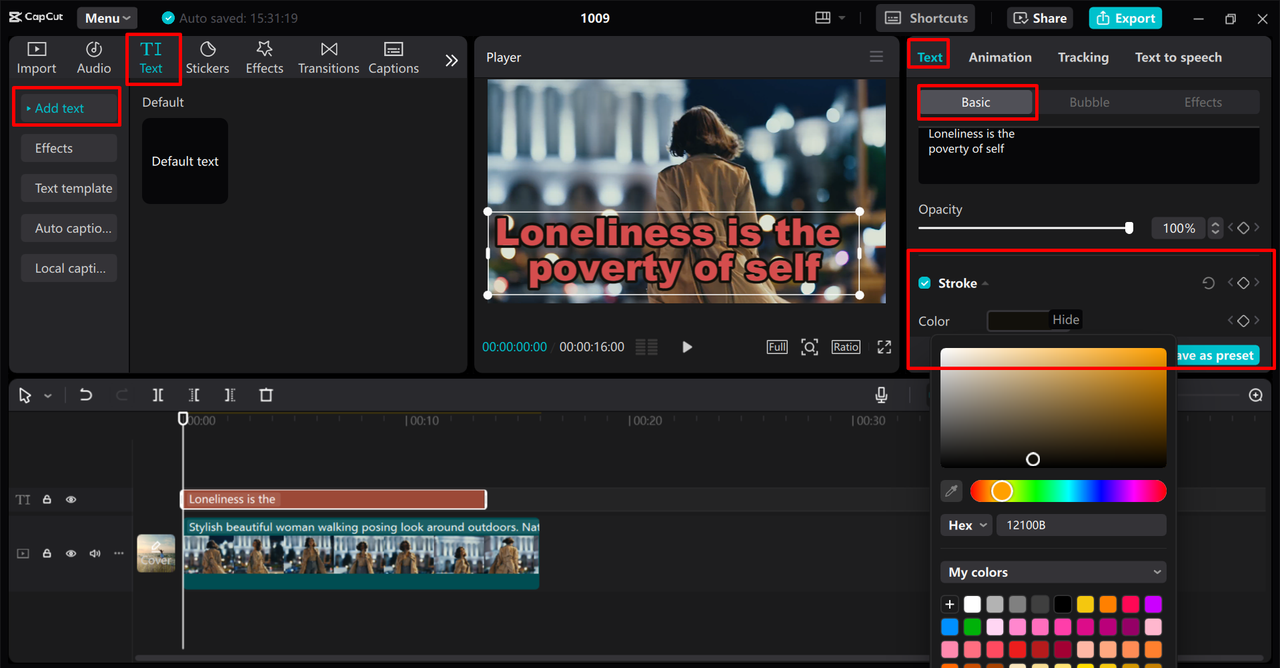Open the Ratio option in Player
The height and width of the screenshot is (668, 1280).
(845, 347)
